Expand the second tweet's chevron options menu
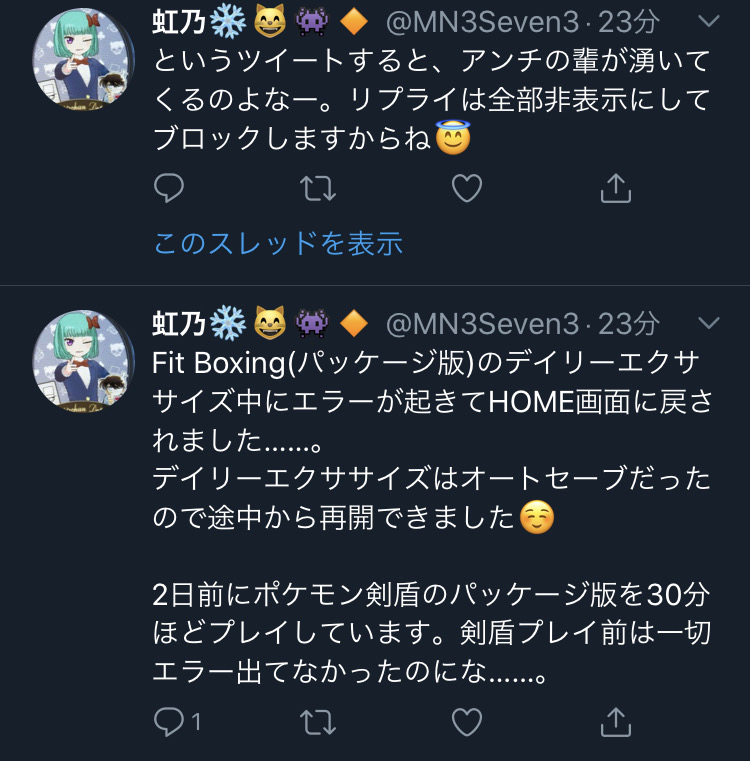Viewport: 750px width, 761px height. click(x=708, y=323)
